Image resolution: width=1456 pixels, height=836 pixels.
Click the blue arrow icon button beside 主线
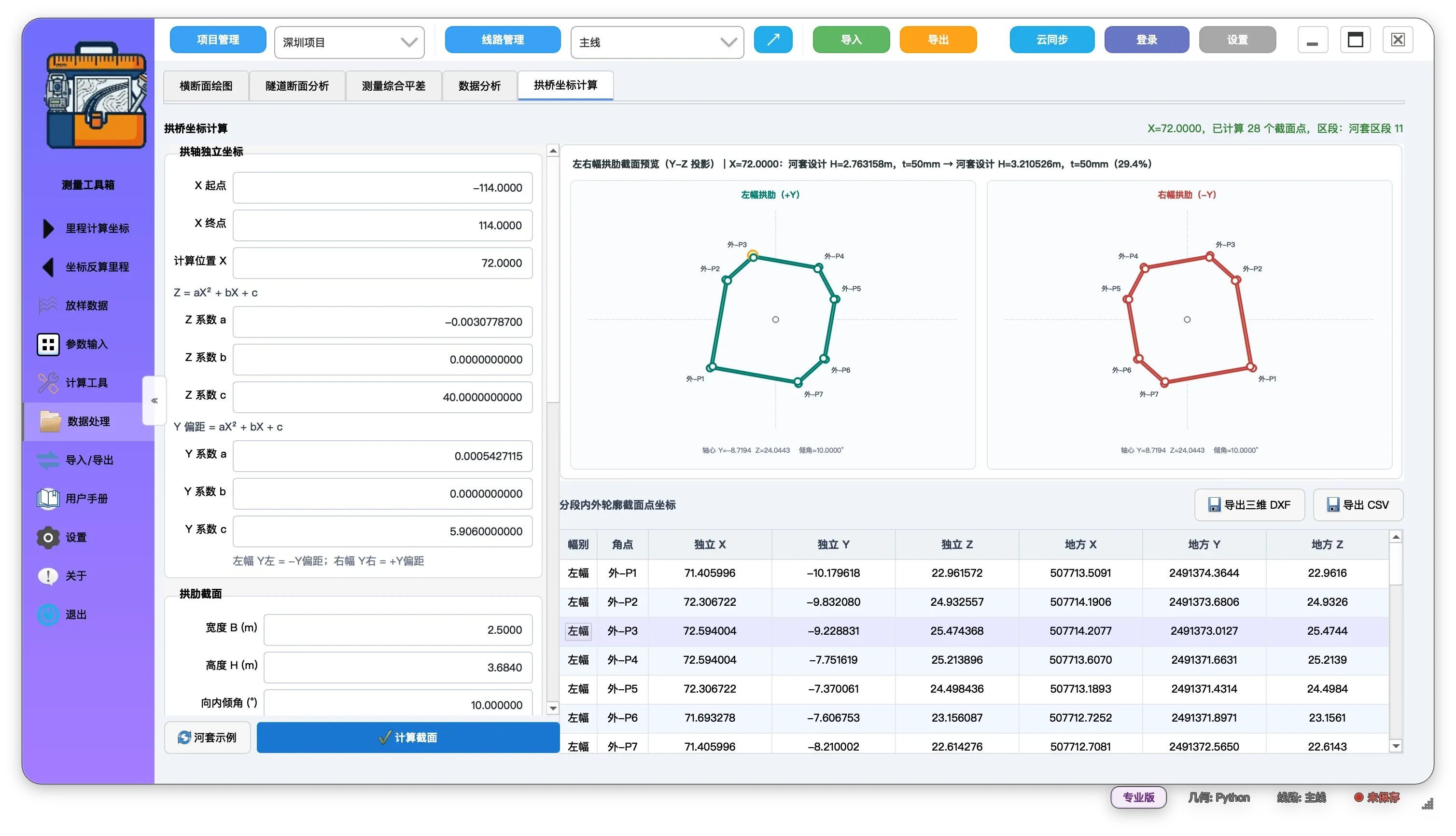point(773,40)
